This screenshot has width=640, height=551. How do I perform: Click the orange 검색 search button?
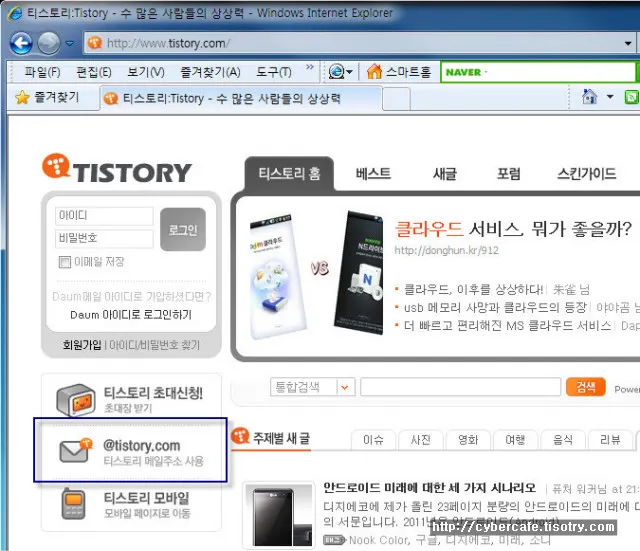pyautogui.click(x=585, y=387)
